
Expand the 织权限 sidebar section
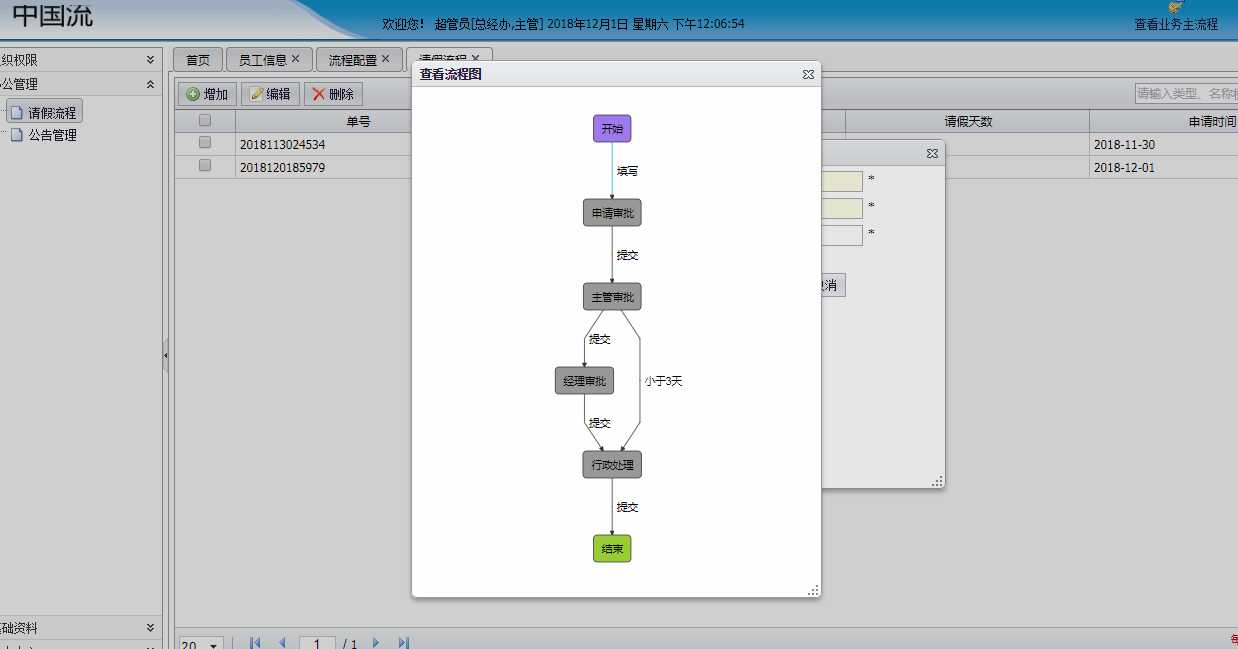[x=150, y=60]
